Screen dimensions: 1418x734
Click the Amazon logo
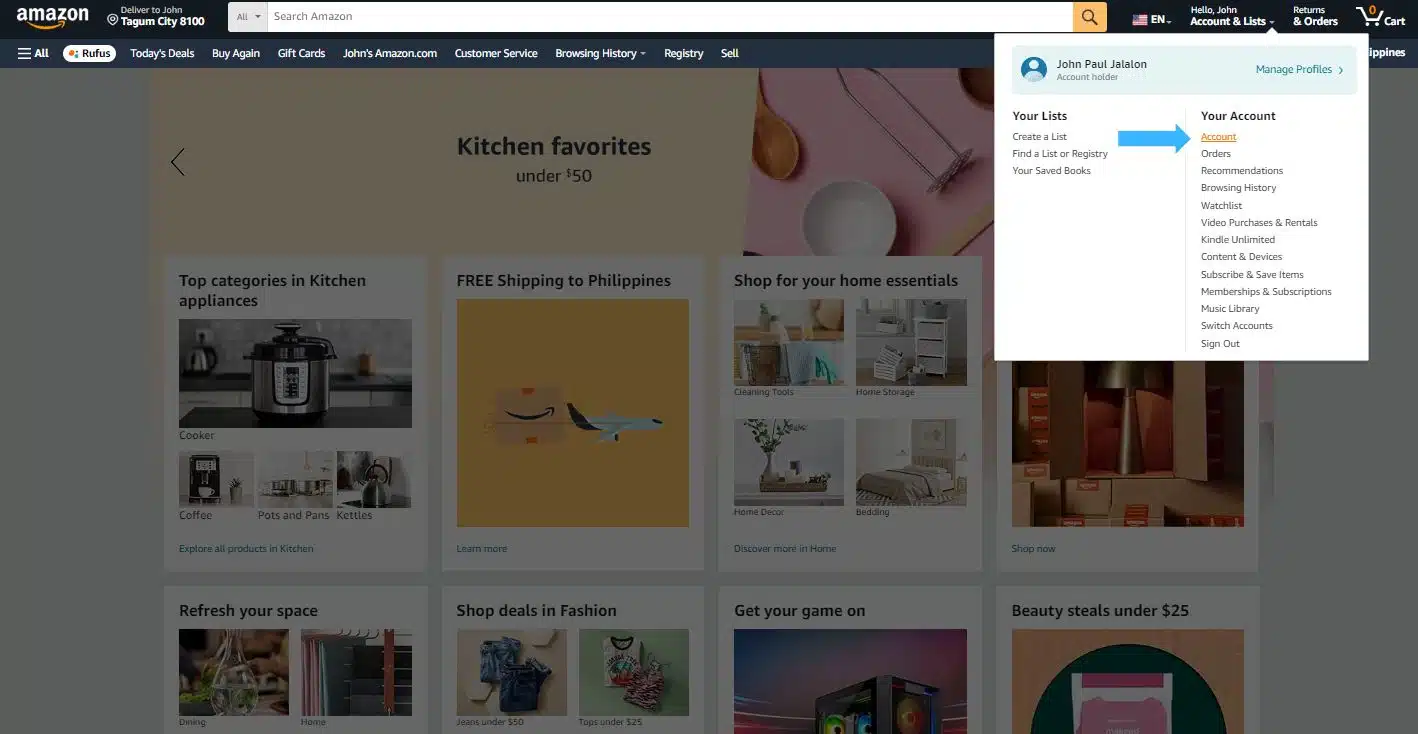pos(53,18)
